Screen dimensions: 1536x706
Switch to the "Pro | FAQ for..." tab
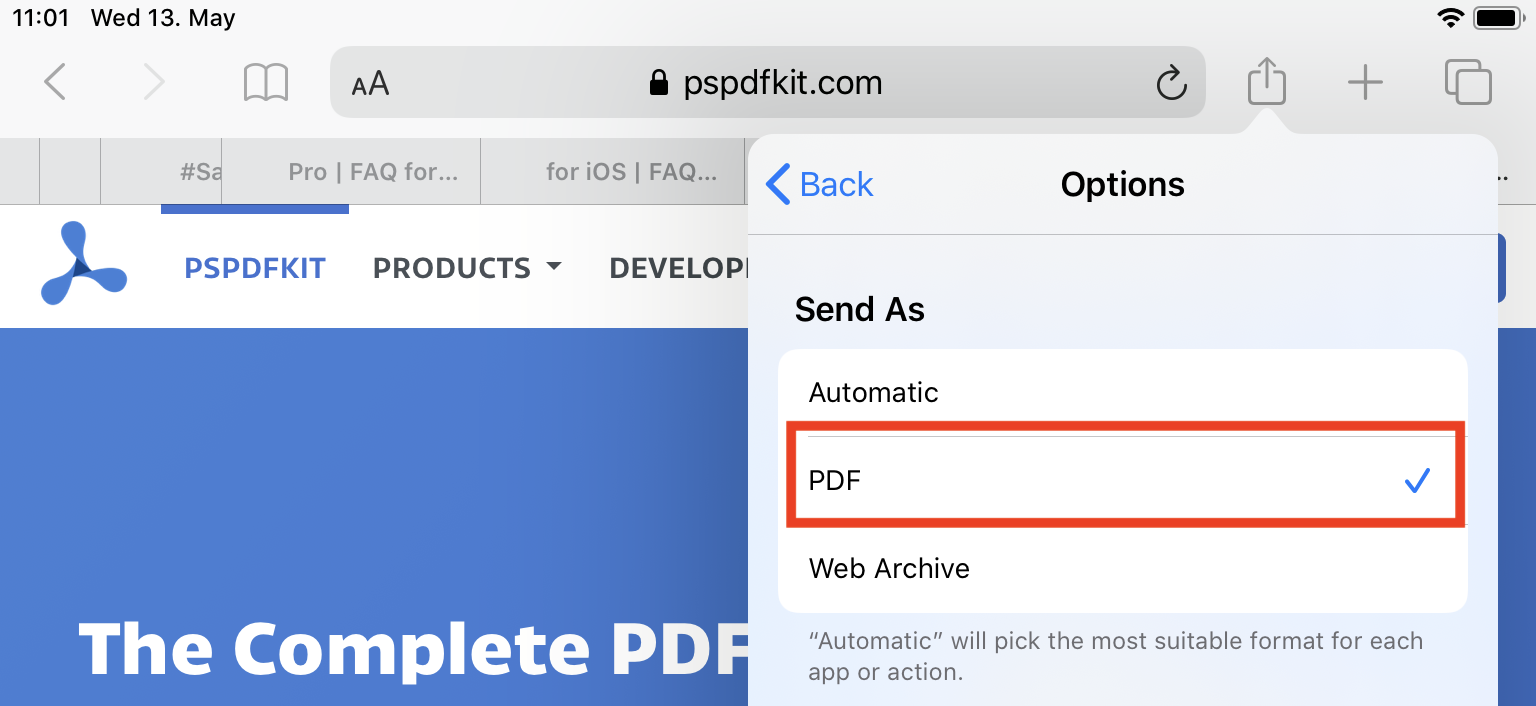pos(372,172)
